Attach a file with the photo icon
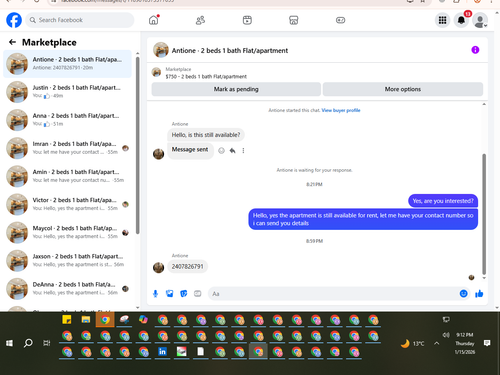This screenshot has height=375, width=500. tap(170, 294)
